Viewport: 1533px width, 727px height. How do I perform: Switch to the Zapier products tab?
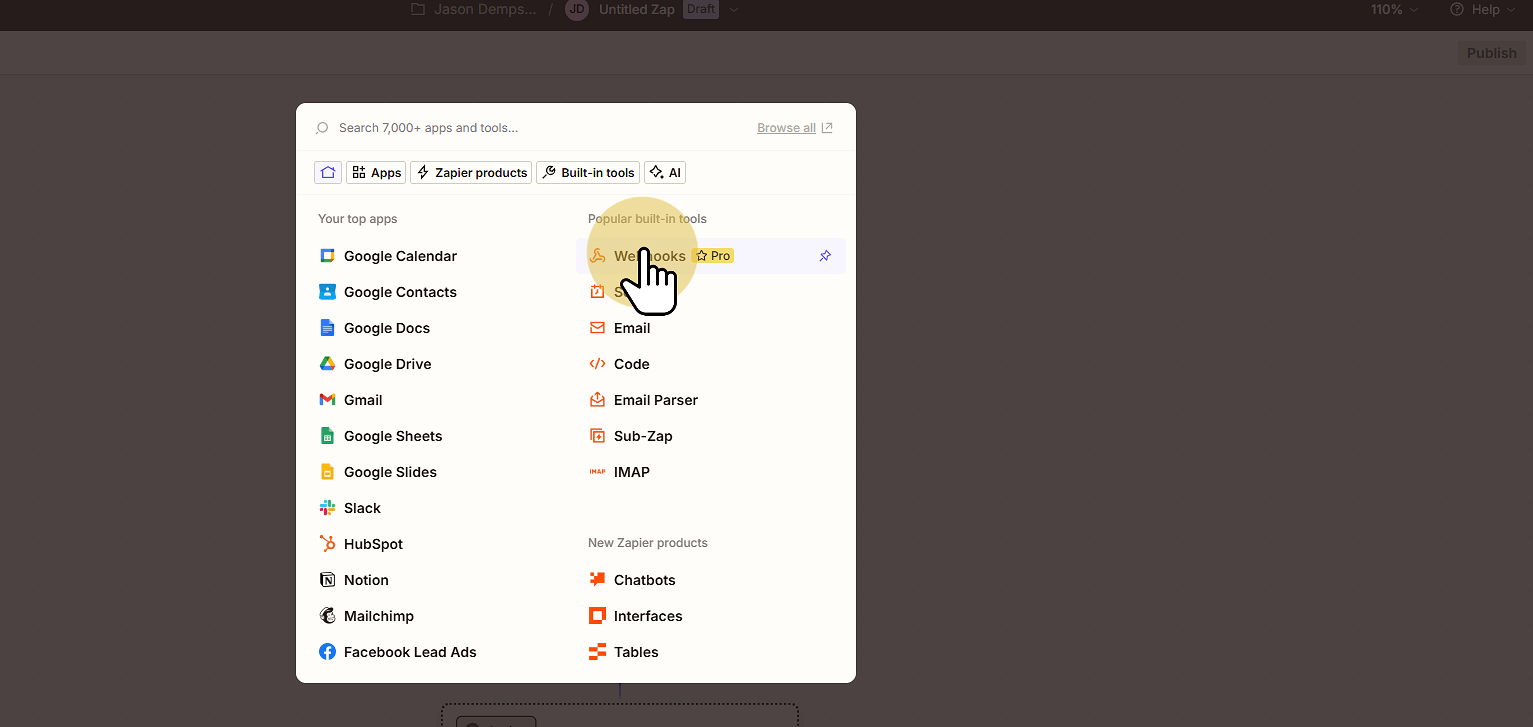coord(471,172)
